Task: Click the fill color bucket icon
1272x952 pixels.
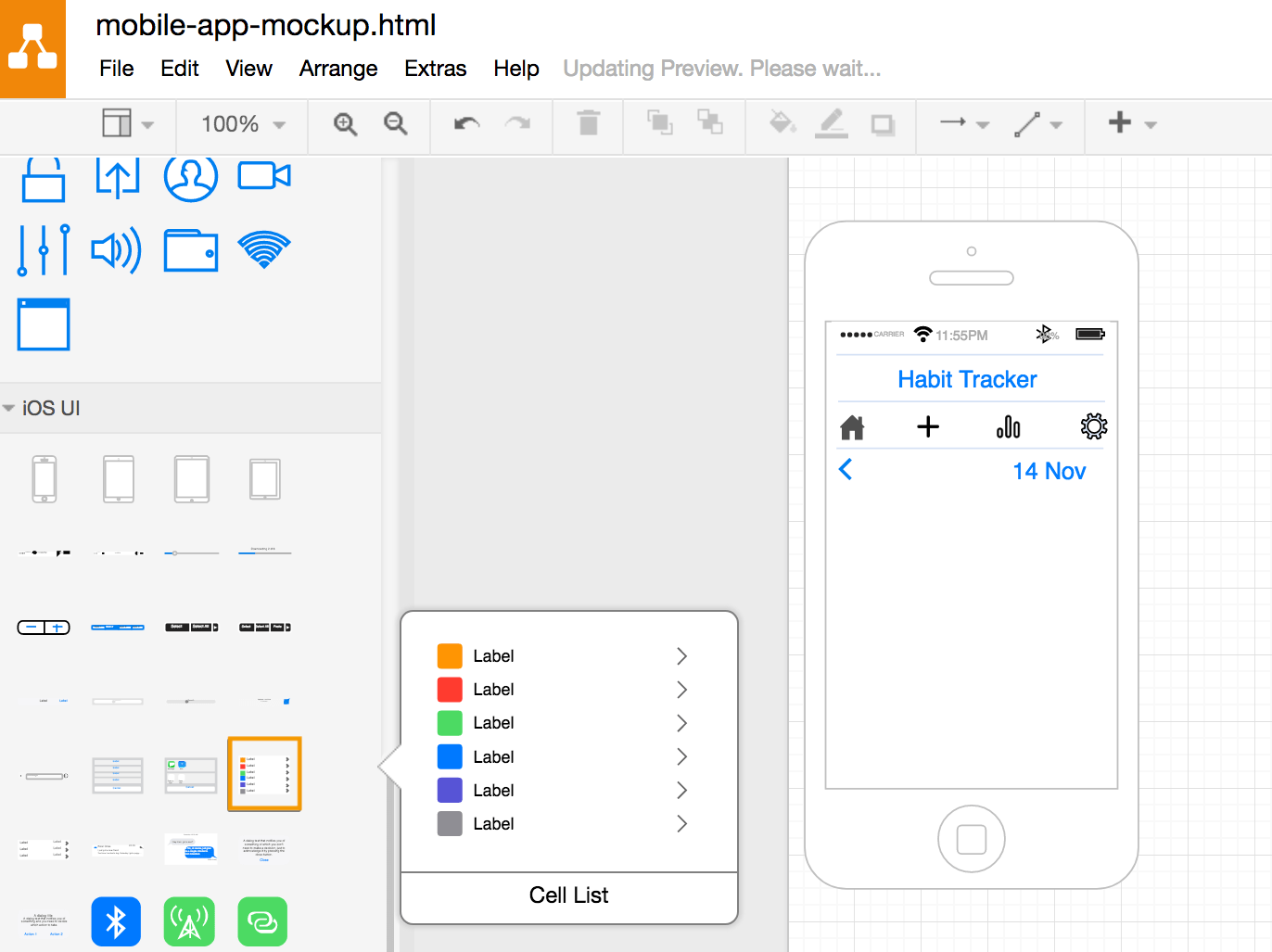Action: pos(782,123)
